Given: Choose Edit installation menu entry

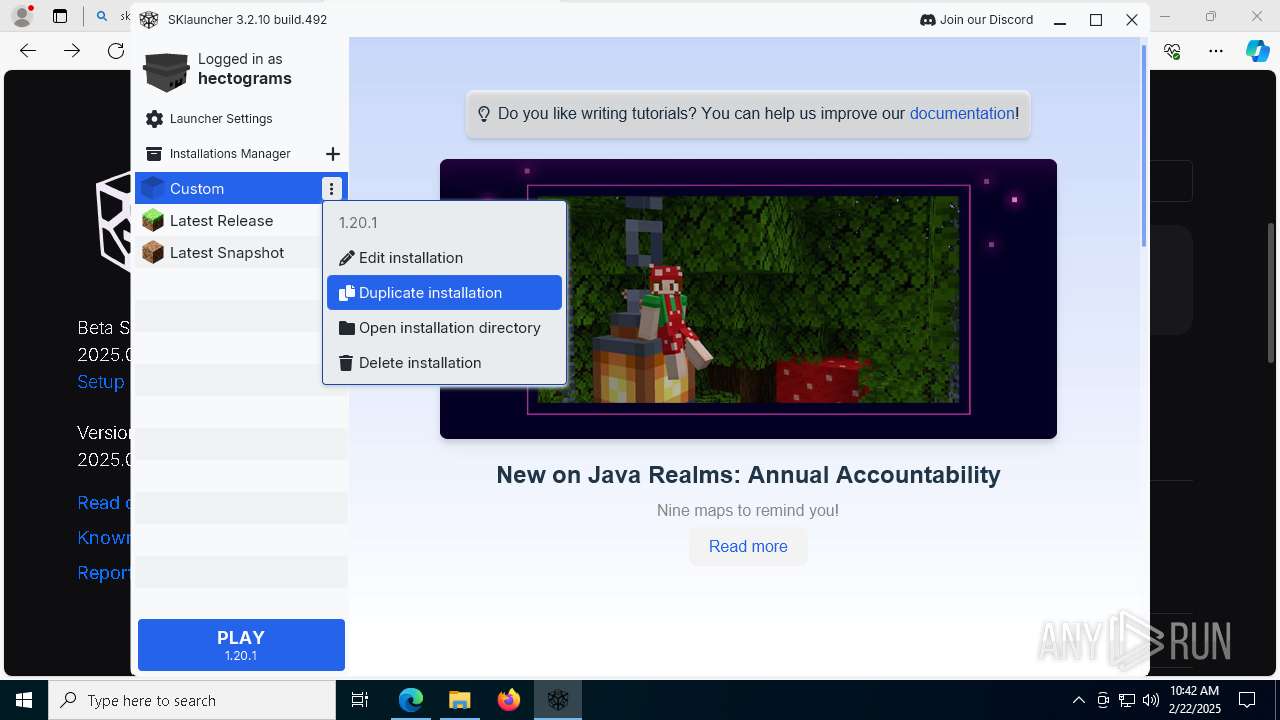Looking at the screenshot, I should (444, 258).
